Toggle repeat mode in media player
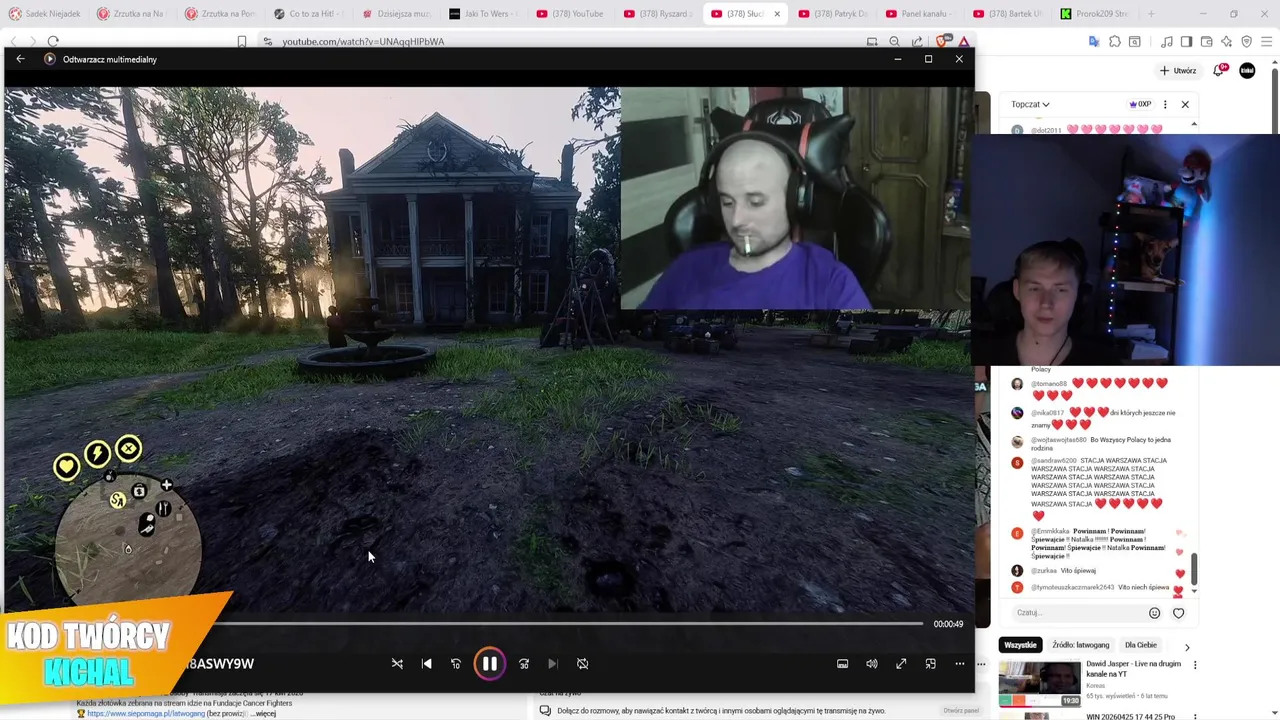This screenshot has width=1280, height=720. [x=582, y=664]
